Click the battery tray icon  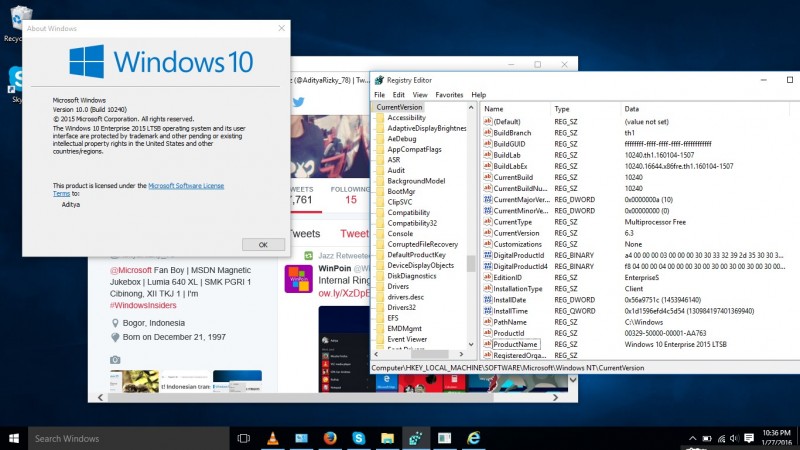pos(707,438)
